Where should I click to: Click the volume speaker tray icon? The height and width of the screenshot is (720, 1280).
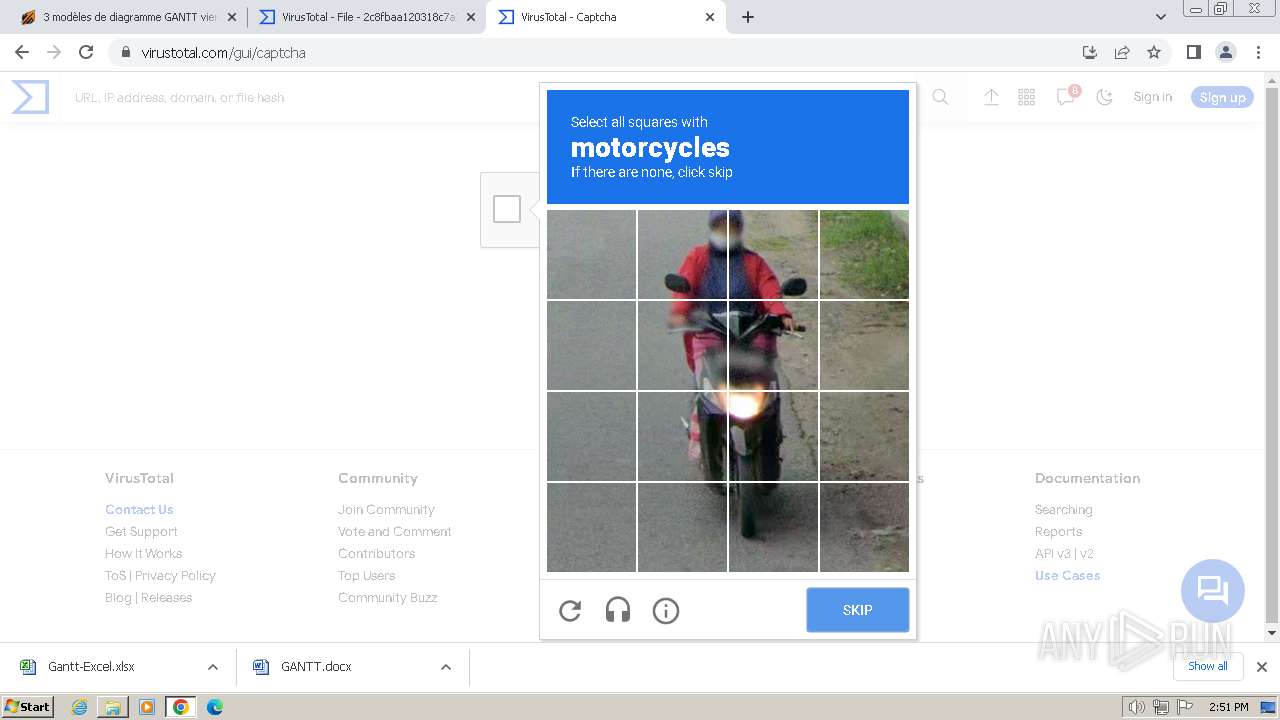pos(1137,707)
